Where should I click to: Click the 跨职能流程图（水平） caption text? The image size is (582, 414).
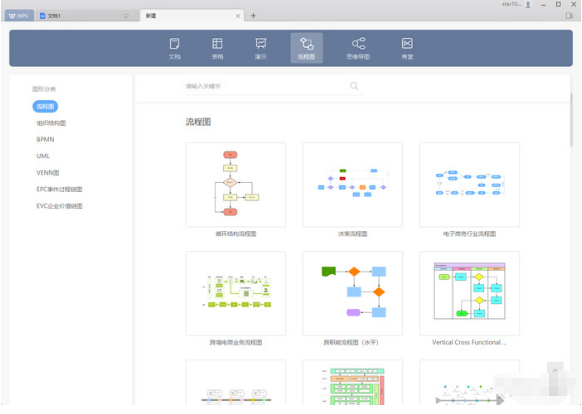tap(351, 342)
